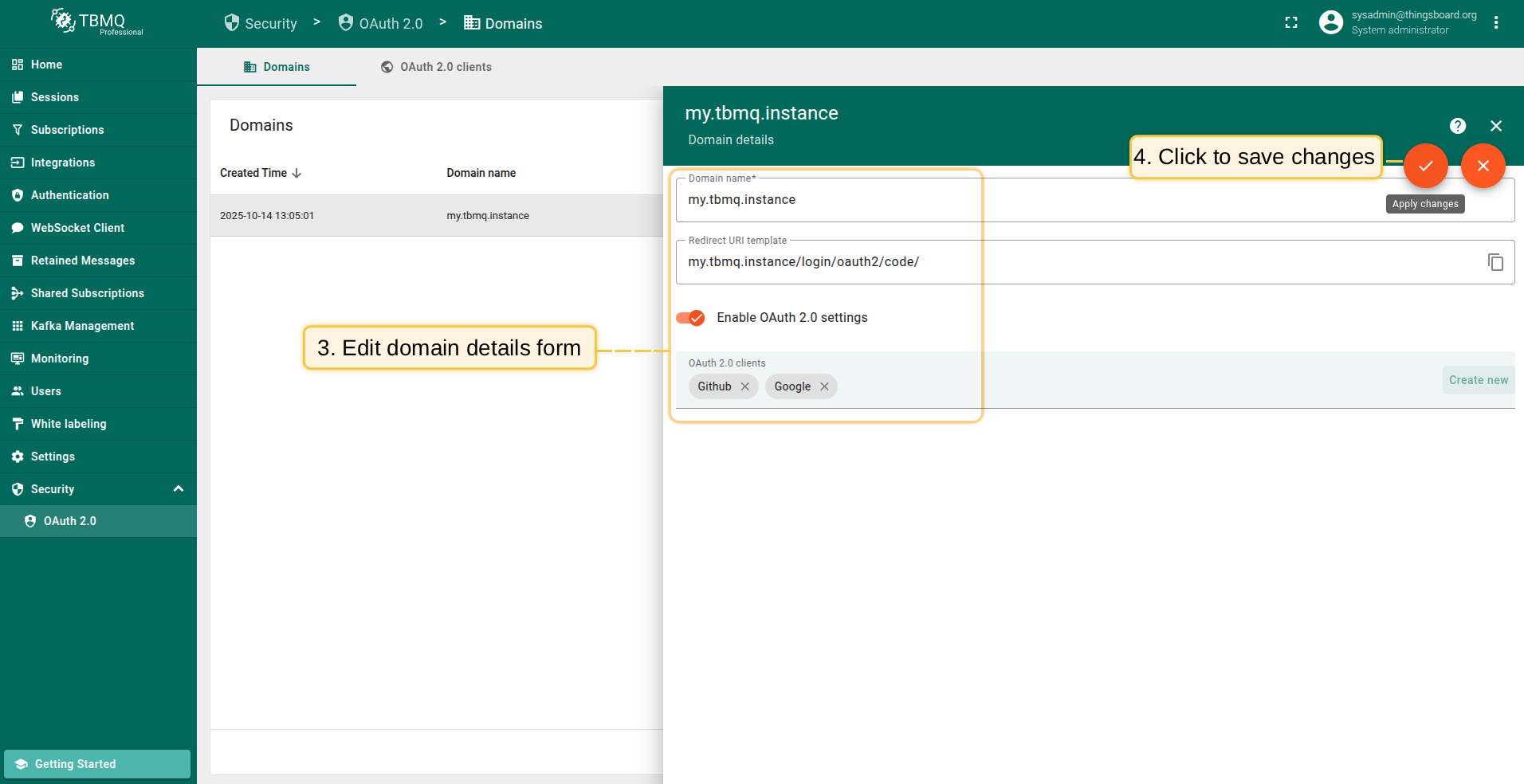Image resolution: width=1524 pixels, height=784 pixels.
Task: Copy the redirect URI template
Action: tap(1495, 262)
